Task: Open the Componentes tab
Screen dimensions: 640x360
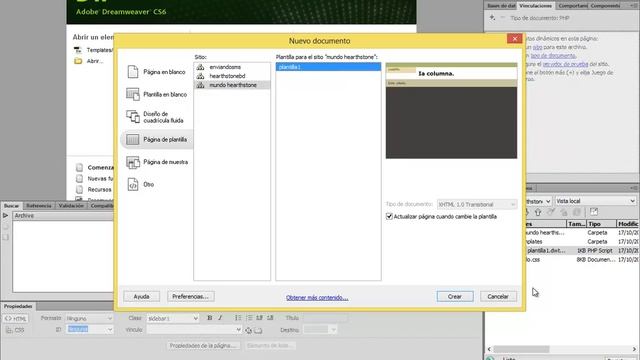Action: (x=605, y=6)
